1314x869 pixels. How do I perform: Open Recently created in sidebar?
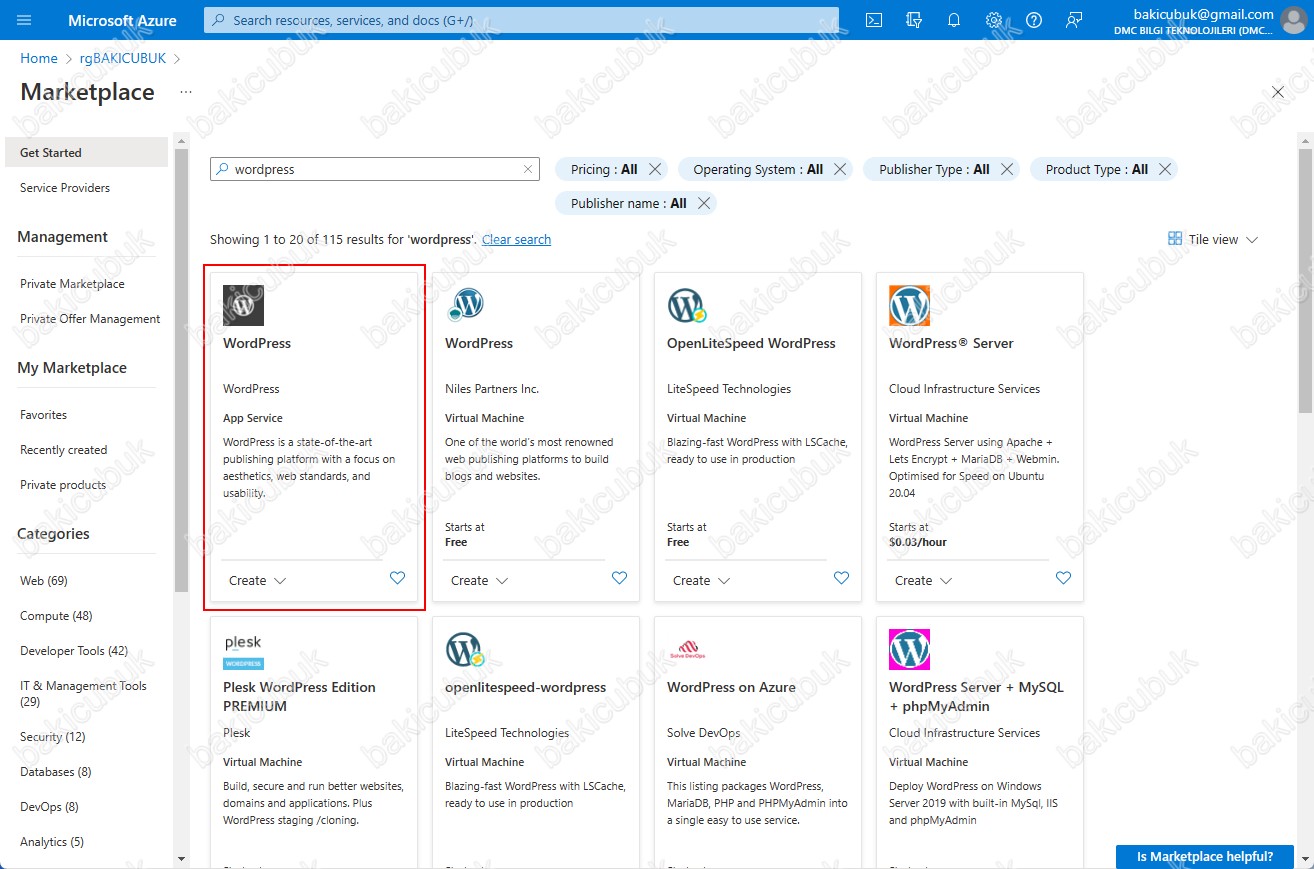click(64, 449)
